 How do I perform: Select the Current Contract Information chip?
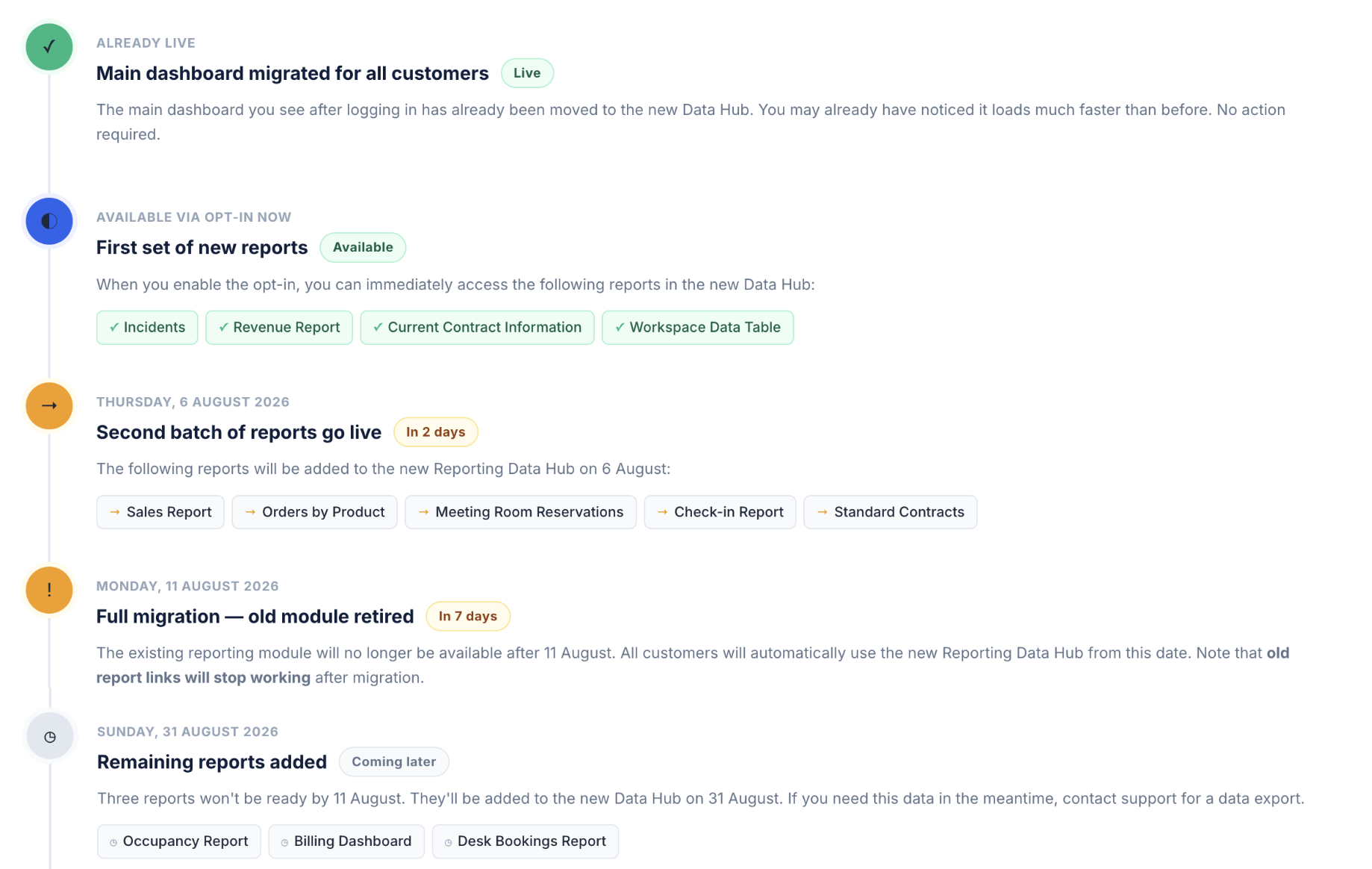[477, 328]
